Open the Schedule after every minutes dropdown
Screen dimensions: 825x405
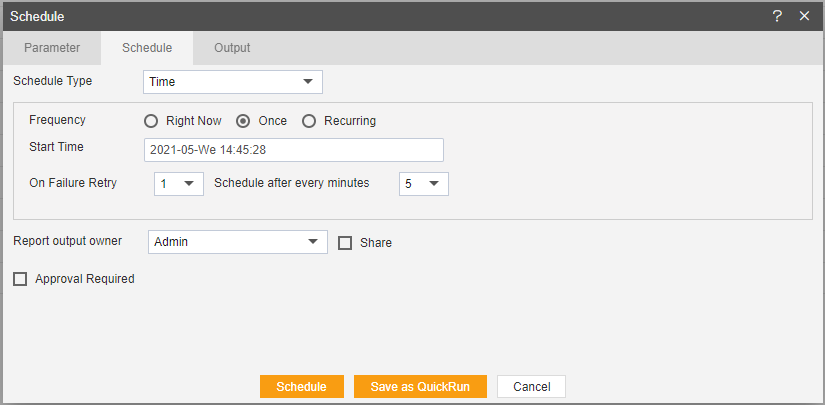[x=424, y=184]
